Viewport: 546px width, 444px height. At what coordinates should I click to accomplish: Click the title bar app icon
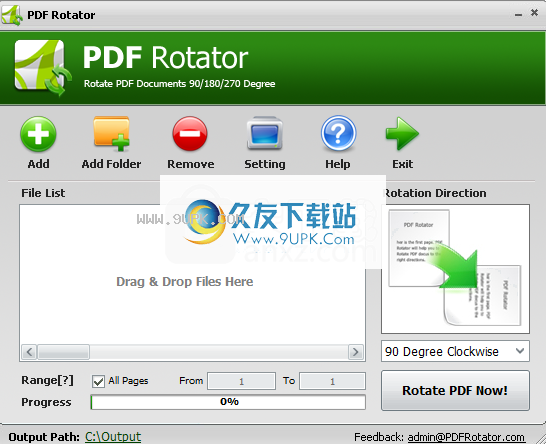[12, 15]
